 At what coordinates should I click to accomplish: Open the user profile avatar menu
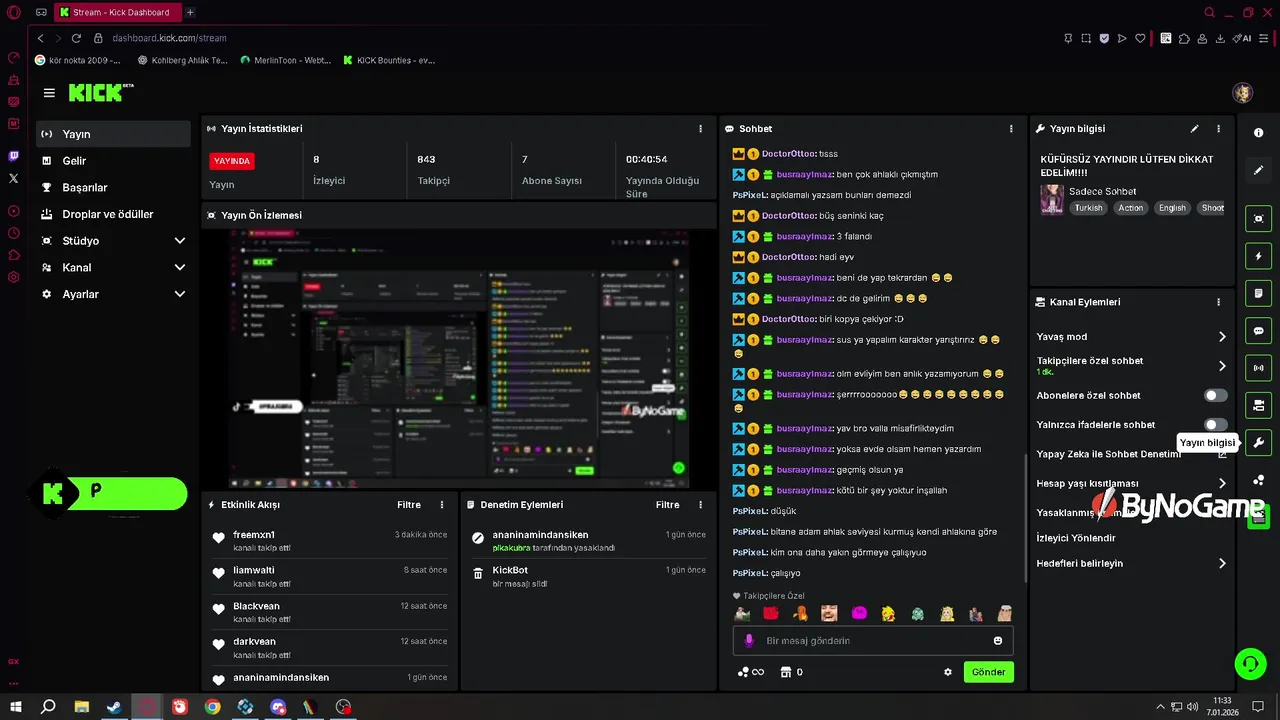coord(1242,93)
